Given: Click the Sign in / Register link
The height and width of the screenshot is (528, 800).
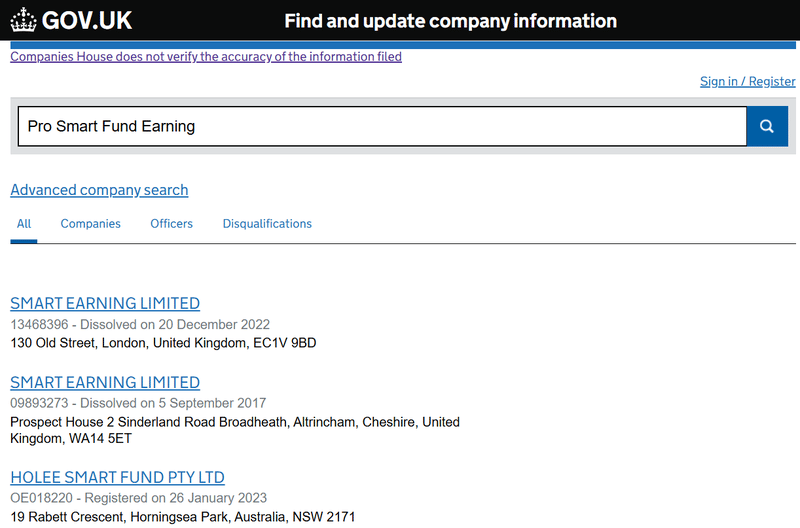Looking at the screenshot, I should [747, 81].
